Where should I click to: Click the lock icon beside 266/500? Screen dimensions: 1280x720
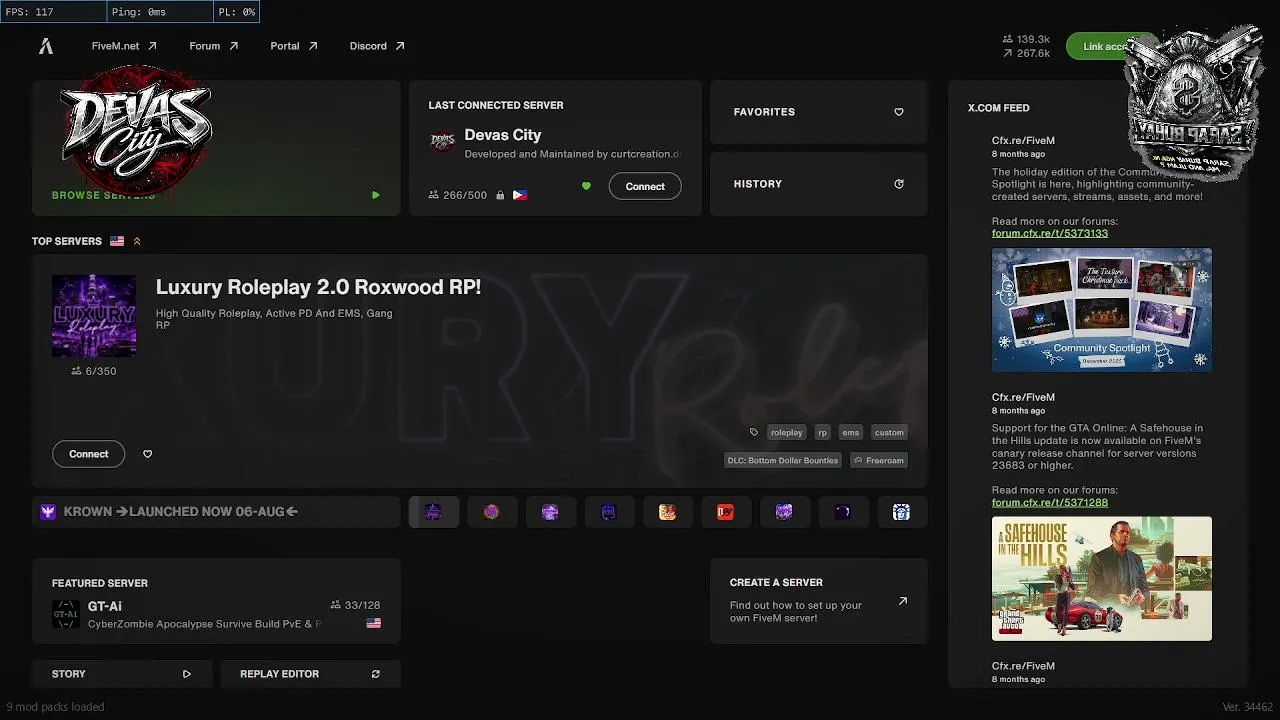[x=500, y=195]
